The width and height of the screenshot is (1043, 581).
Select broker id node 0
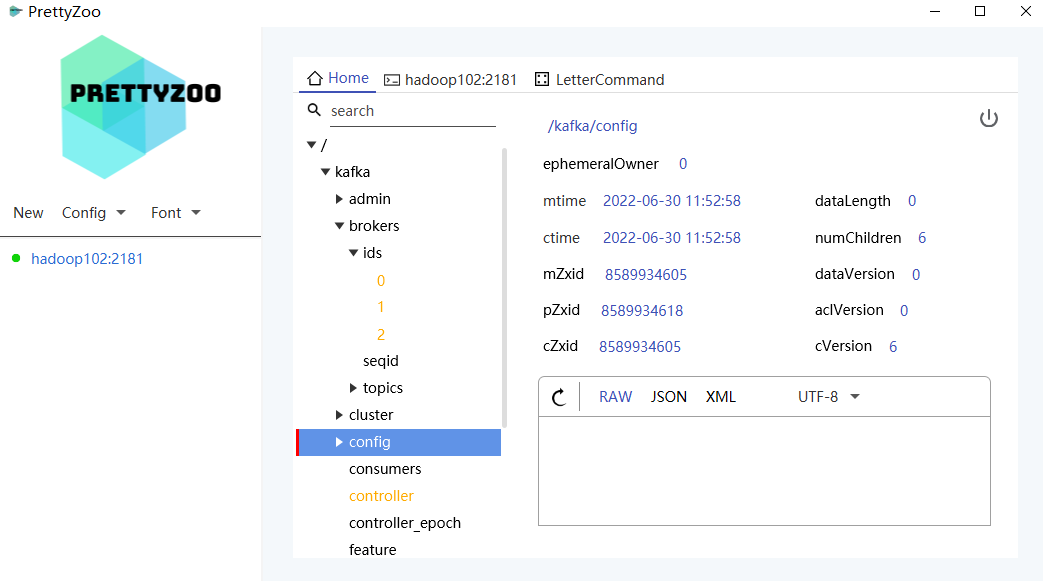pyautogui.click(x=380, y=281)
